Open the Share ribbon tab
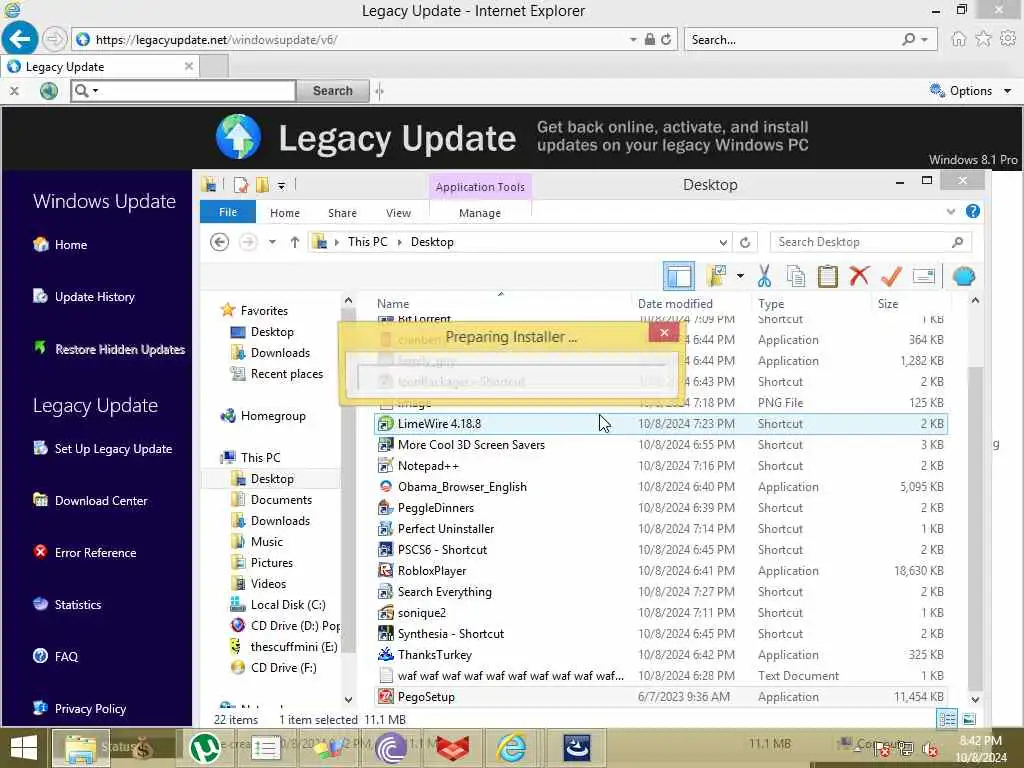 pos(342,213)
